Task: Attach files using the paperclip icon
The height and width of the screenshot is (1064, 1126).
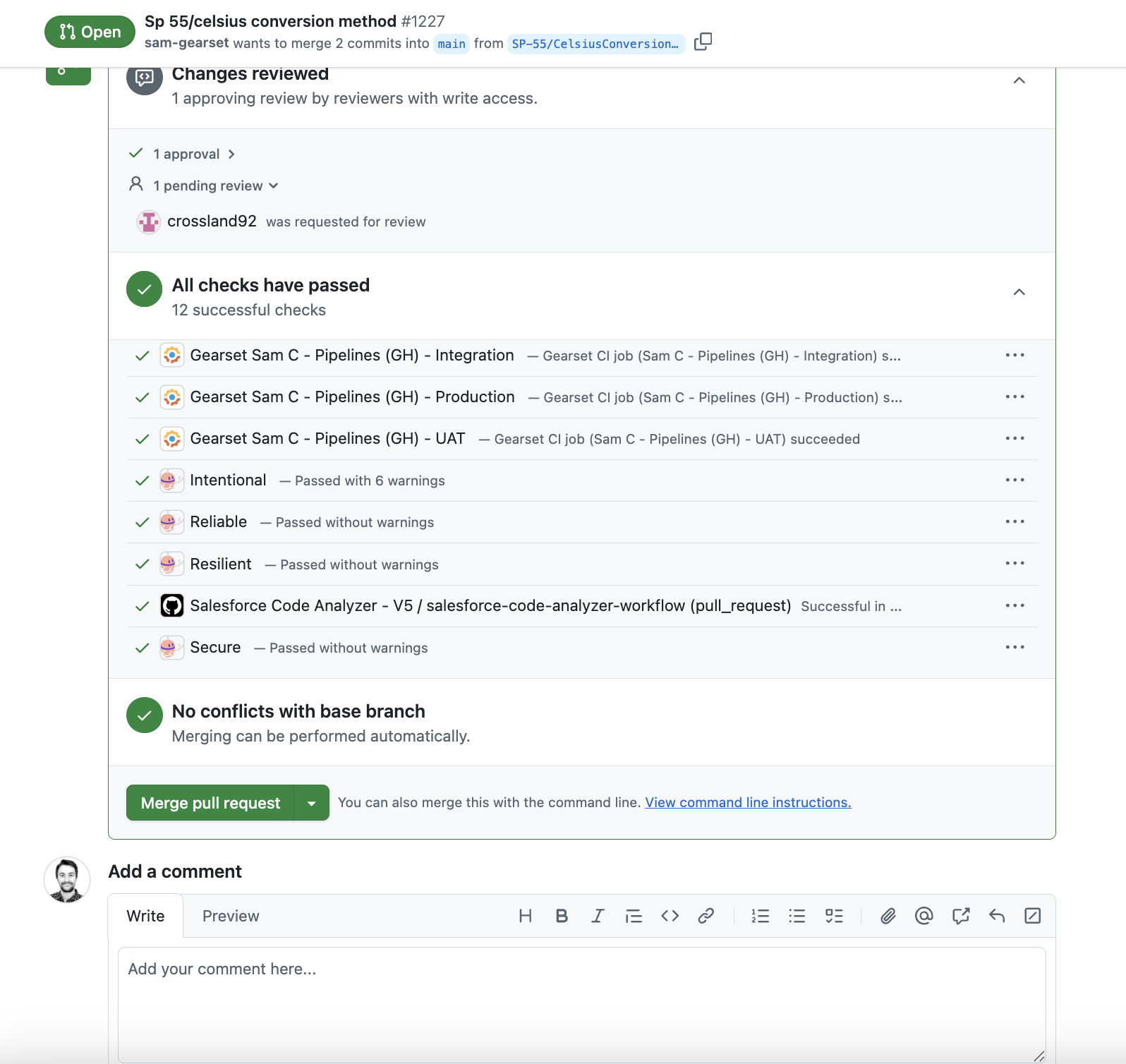Action: 888,916
